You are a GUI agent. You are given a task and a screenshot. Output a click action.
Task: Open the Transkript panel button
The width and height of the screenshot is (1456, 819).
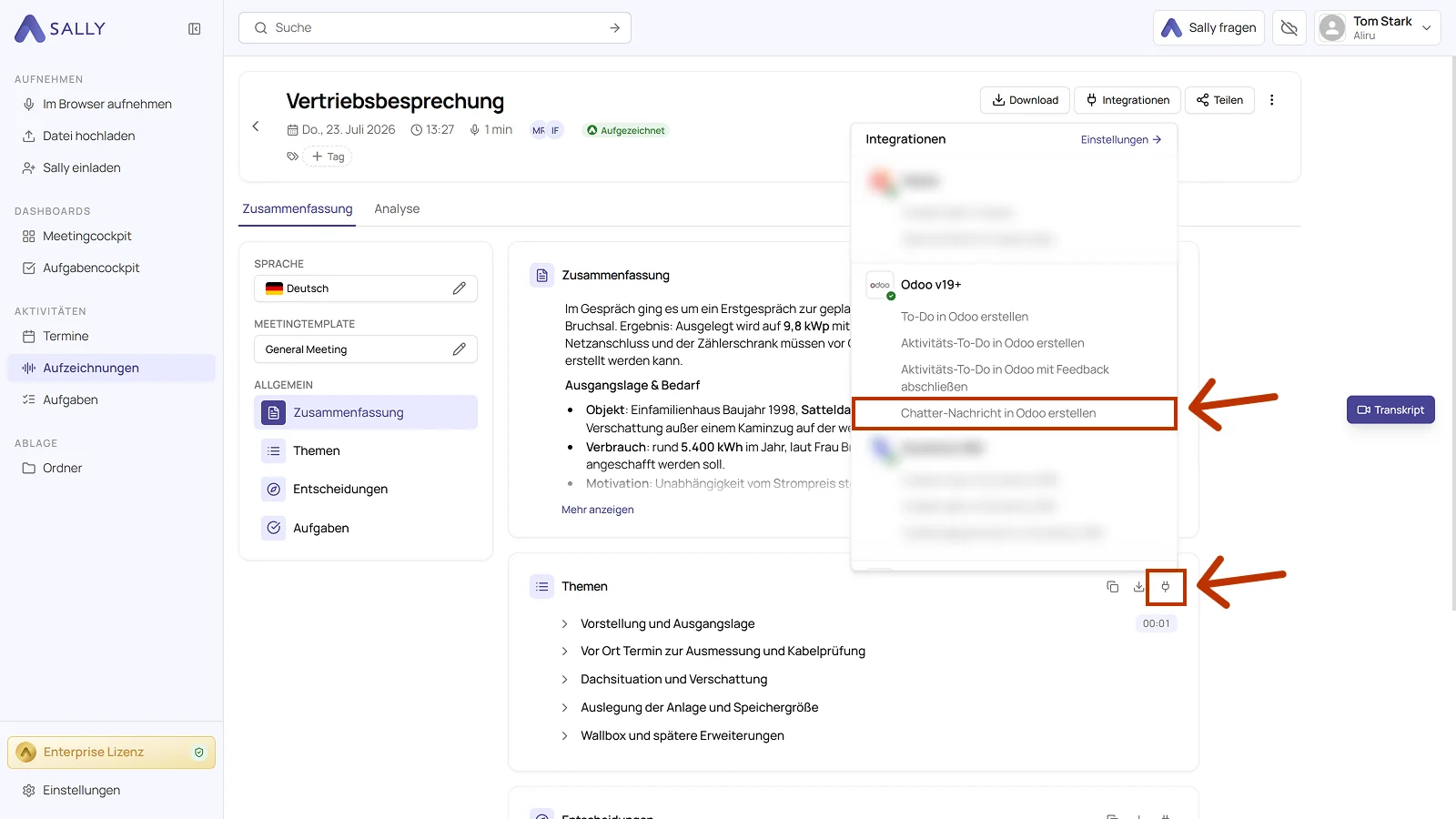coord(1390,410)
